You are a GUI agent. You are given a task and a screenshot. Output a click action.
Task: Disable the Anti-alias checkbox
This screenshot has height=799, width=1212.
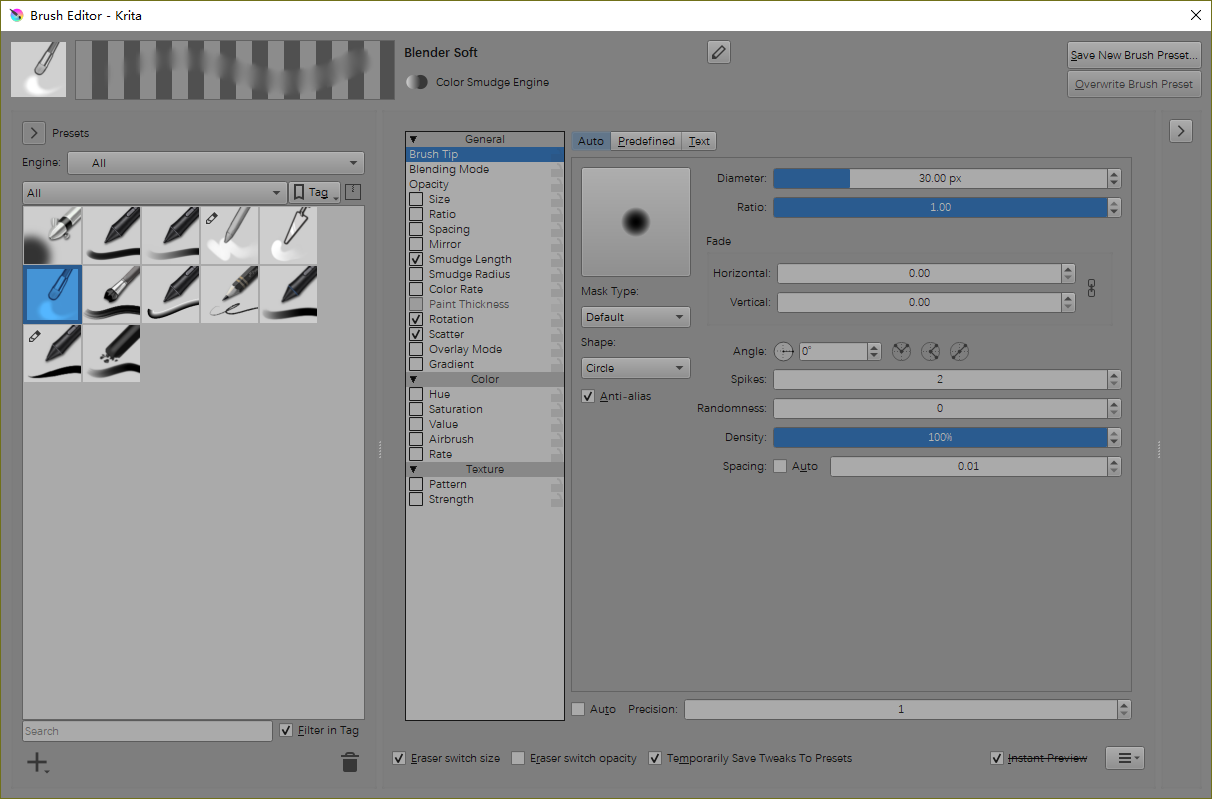tap(588, 396)
